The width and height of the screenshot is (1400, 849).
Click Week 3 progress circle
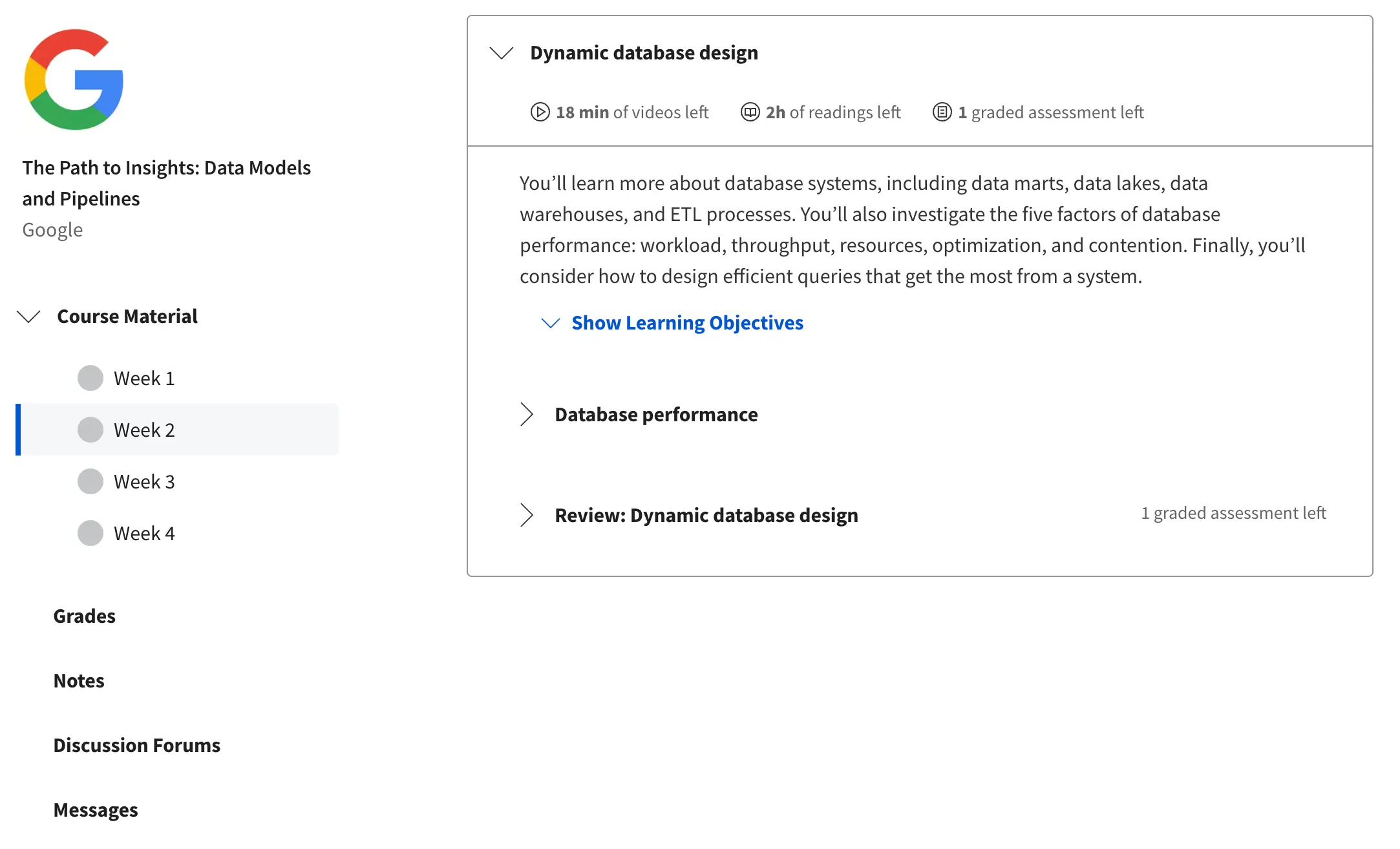click(90, 481)
